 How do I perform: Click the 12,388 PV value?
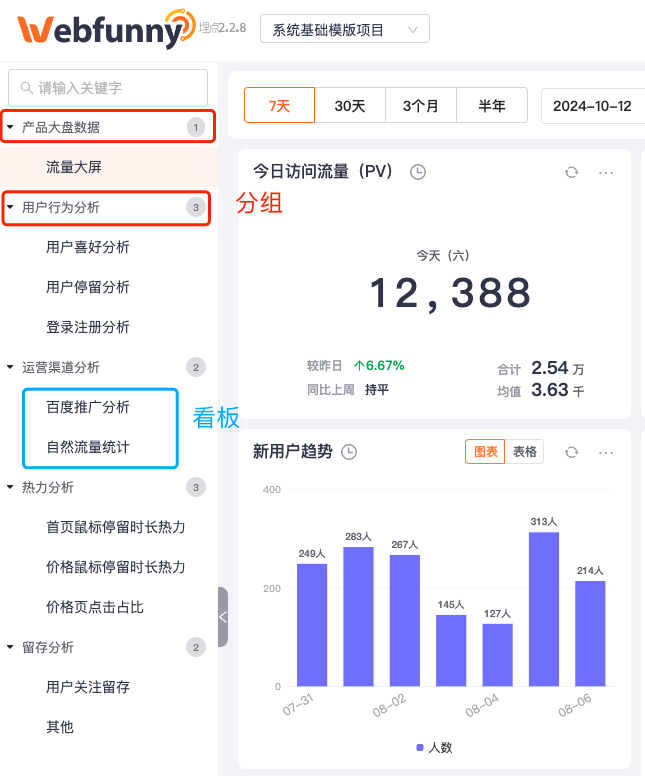pos(450,293)
